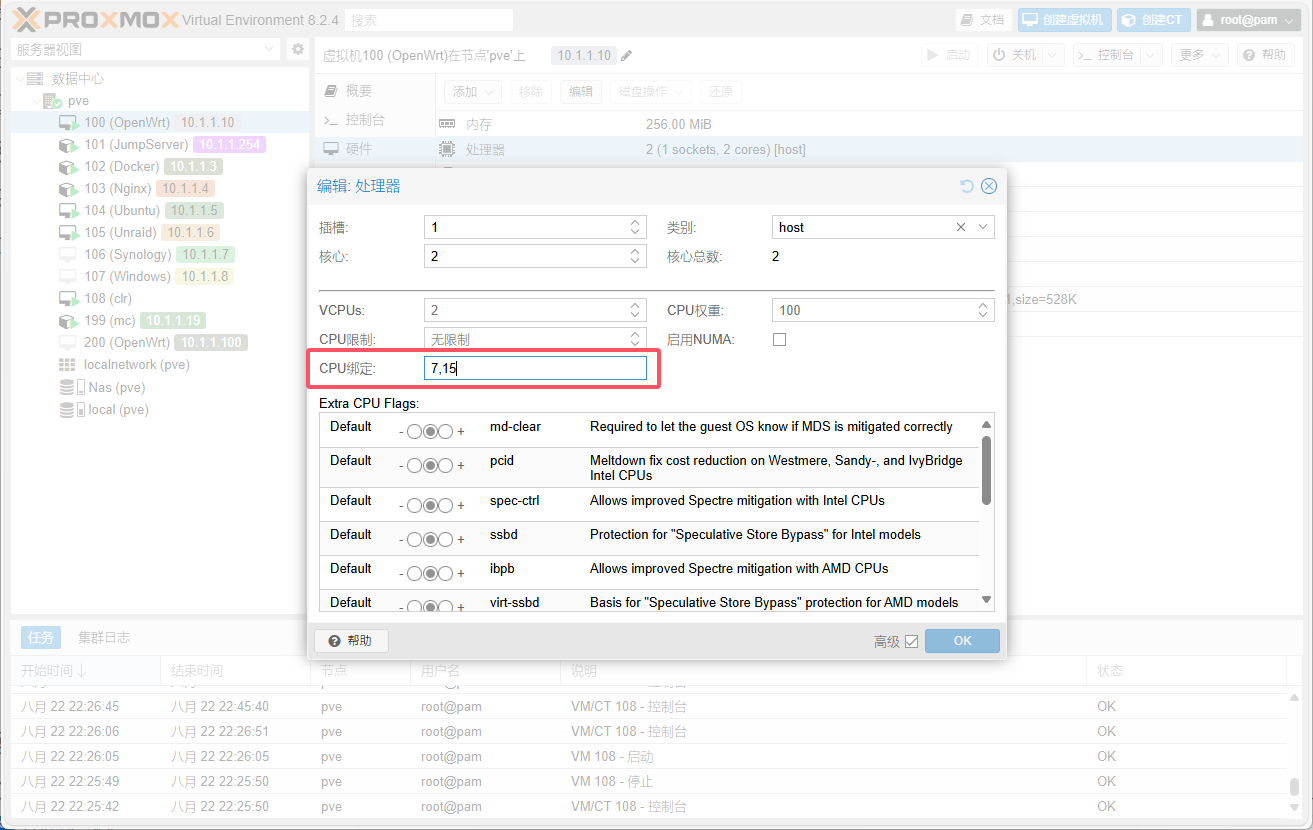This screenshot has height=830, width=1313.
Task: Click the 插槽 sockets spinner
Action: click(x=635, y=227)
